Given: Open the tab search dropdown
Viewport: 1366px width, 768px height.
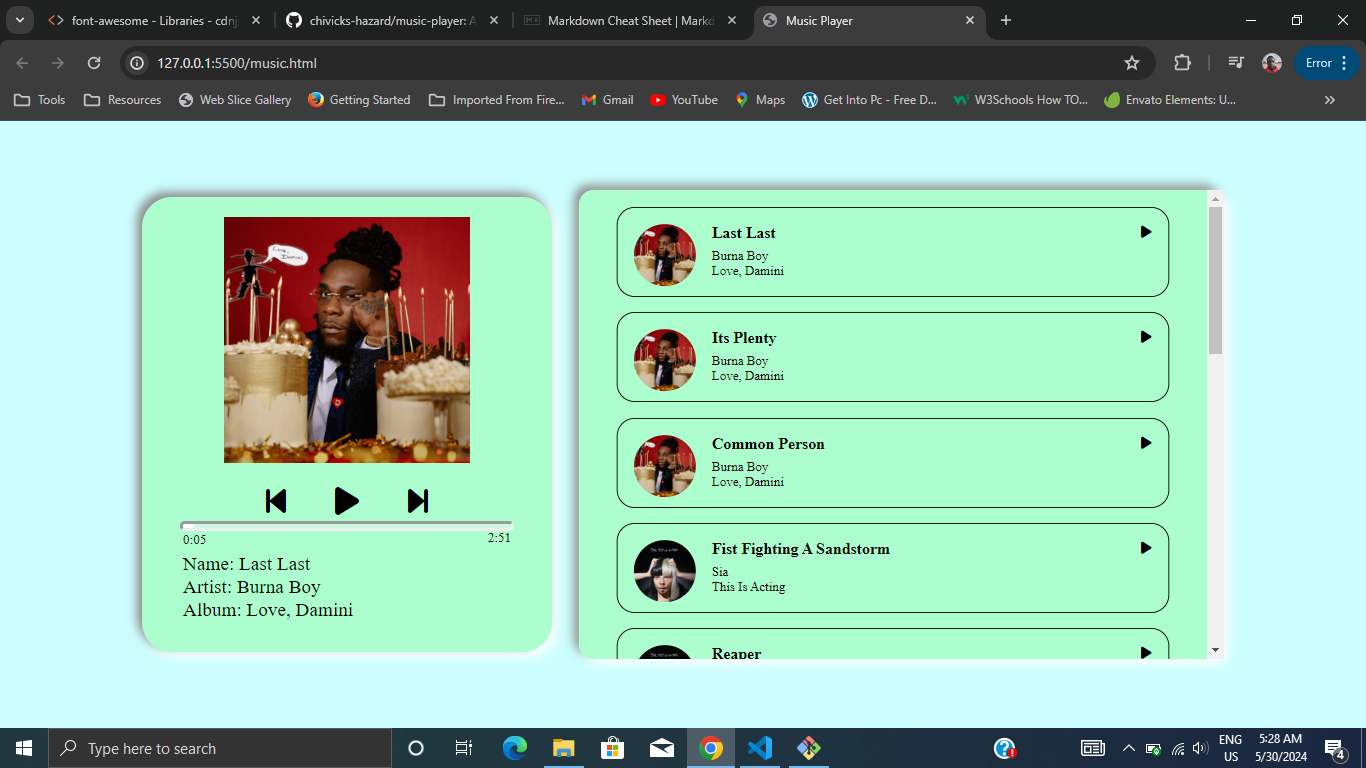Looking at the screenshot, I should tap(19, 20).
